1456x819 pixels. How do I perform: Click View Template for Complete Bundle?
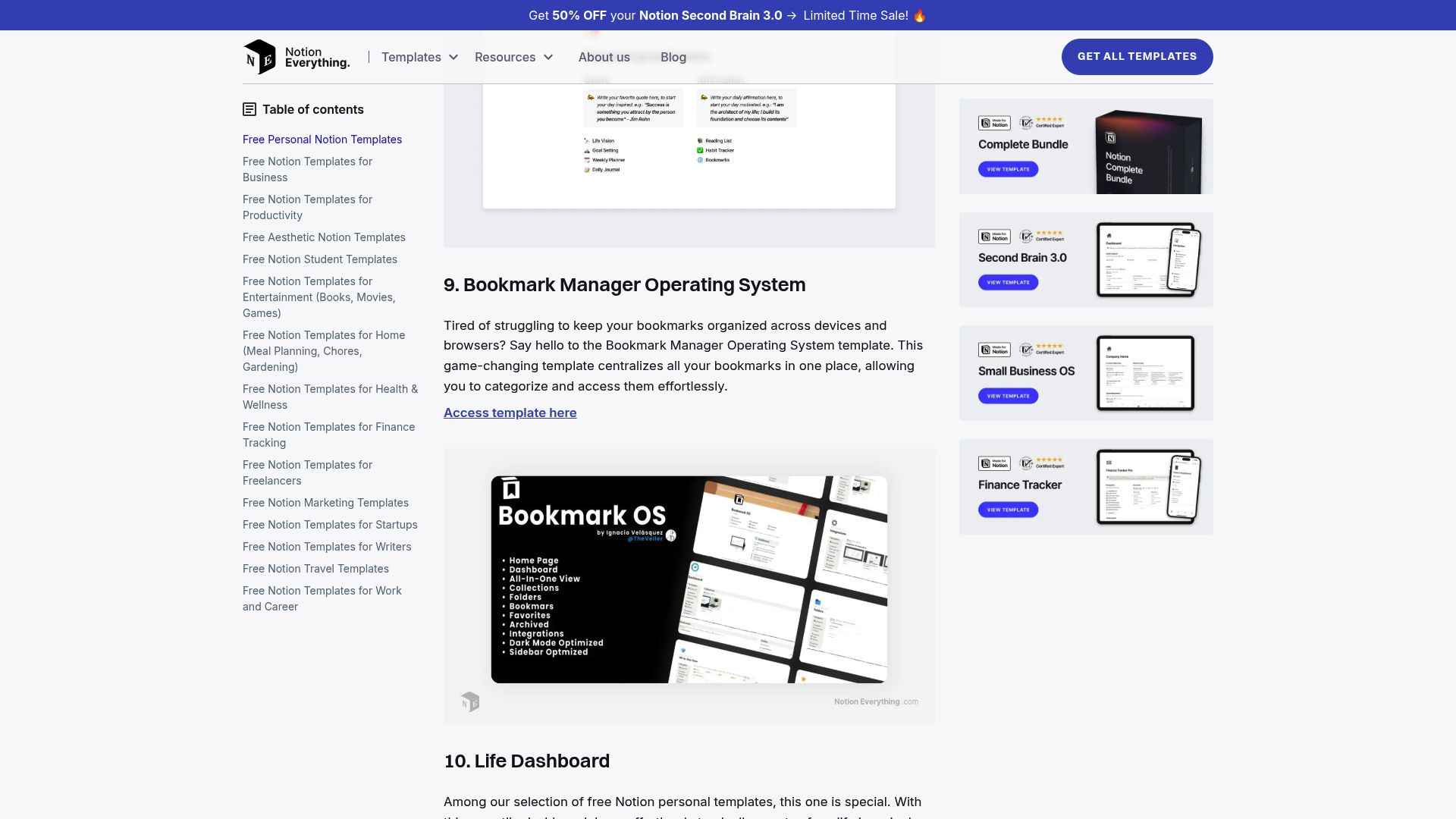[1008, 169]
